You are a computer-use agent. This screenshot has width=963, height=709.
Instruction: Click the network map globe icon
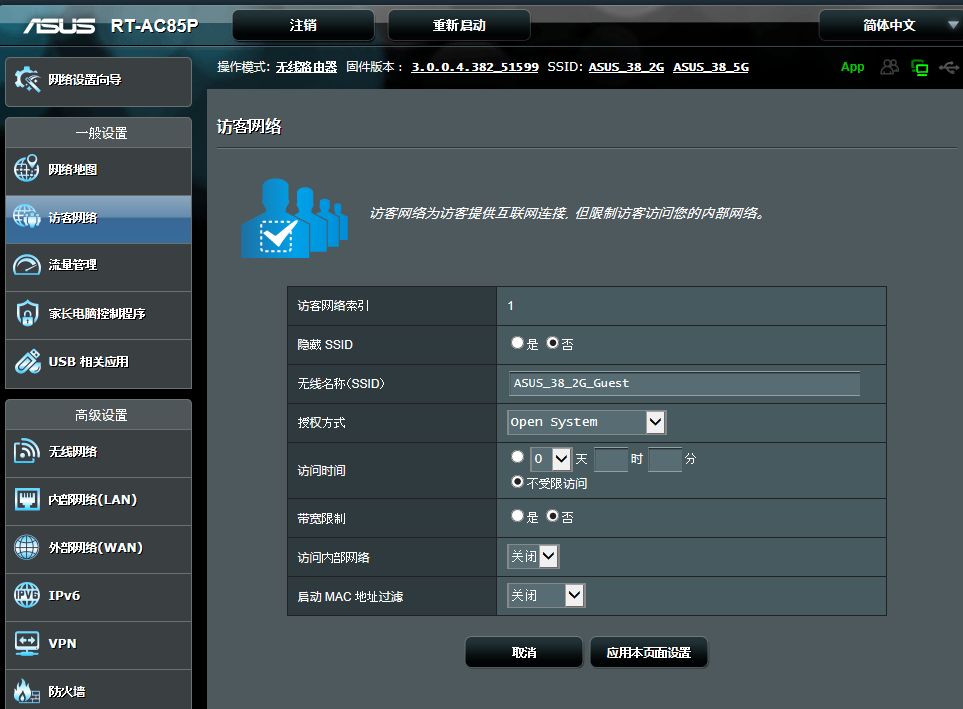[27, 169]
